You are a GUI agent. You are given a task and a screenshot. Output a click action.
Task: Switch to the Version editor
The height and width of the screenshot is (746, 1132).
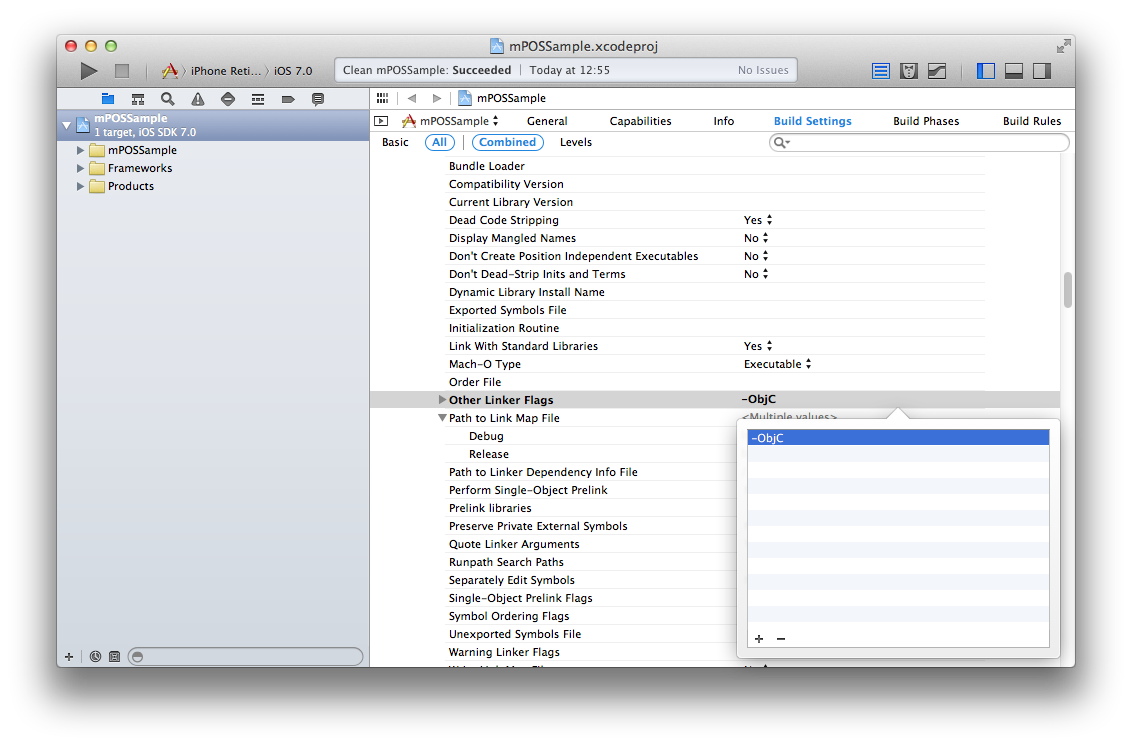point(937,71)
